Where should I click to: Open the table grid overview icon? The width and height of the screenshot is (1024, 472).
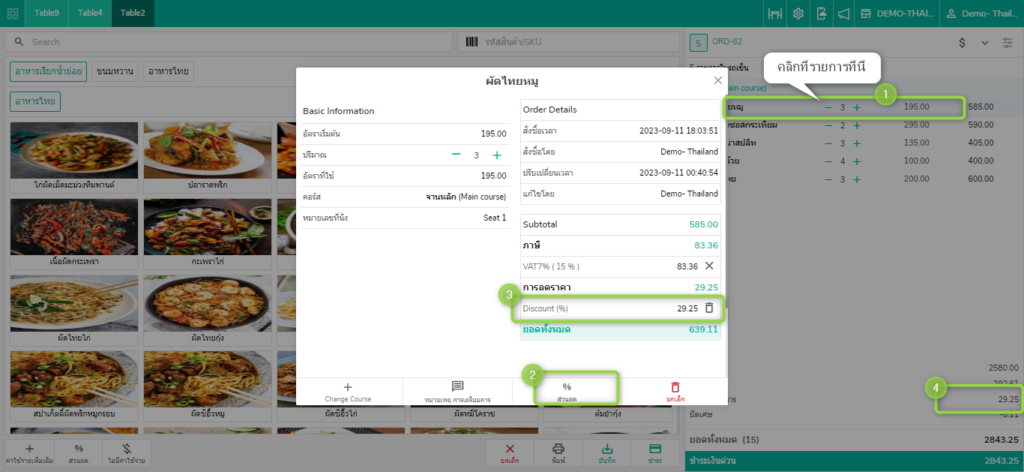(12, 13)
